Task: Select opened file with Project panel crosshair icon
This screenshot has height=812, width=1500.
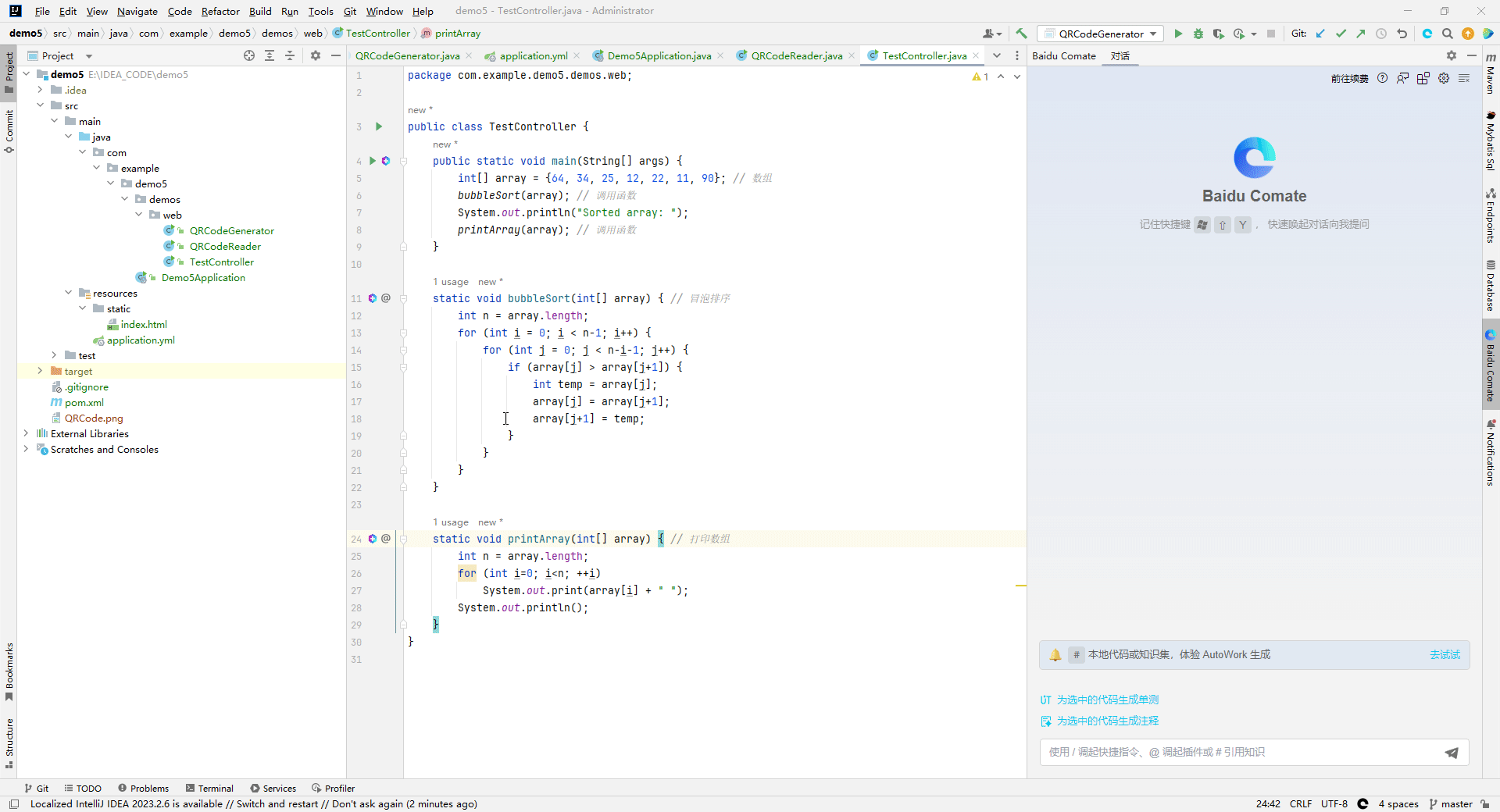Action: 249,55
